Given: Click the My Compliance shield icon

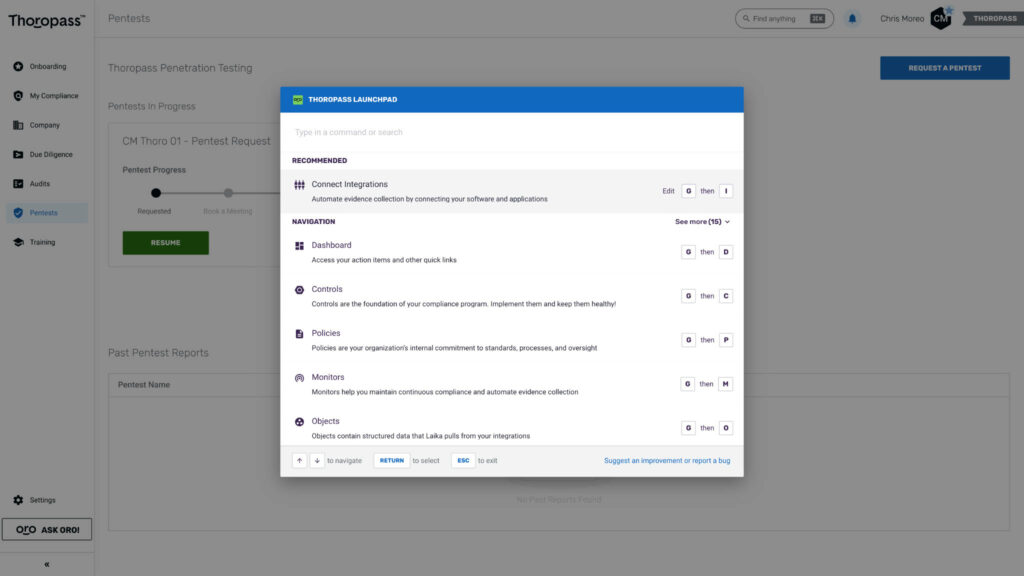Looking at the screenshot, I should pyautogui.click(x=18, y=95).
